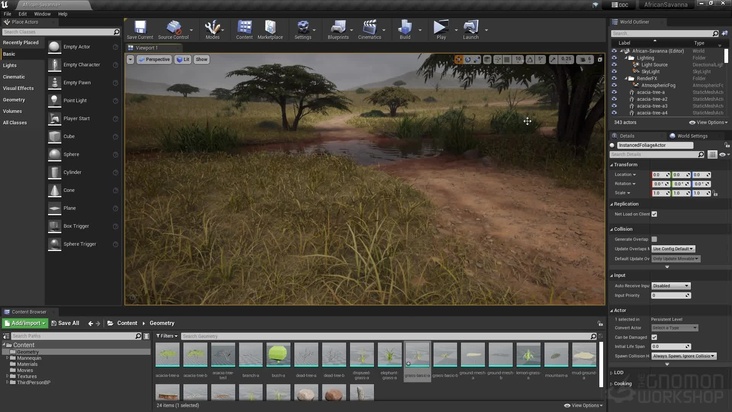This screenshot has width=732, height=412.
Task: Click the Launch toolbar icon
Action: click(471, 29)
